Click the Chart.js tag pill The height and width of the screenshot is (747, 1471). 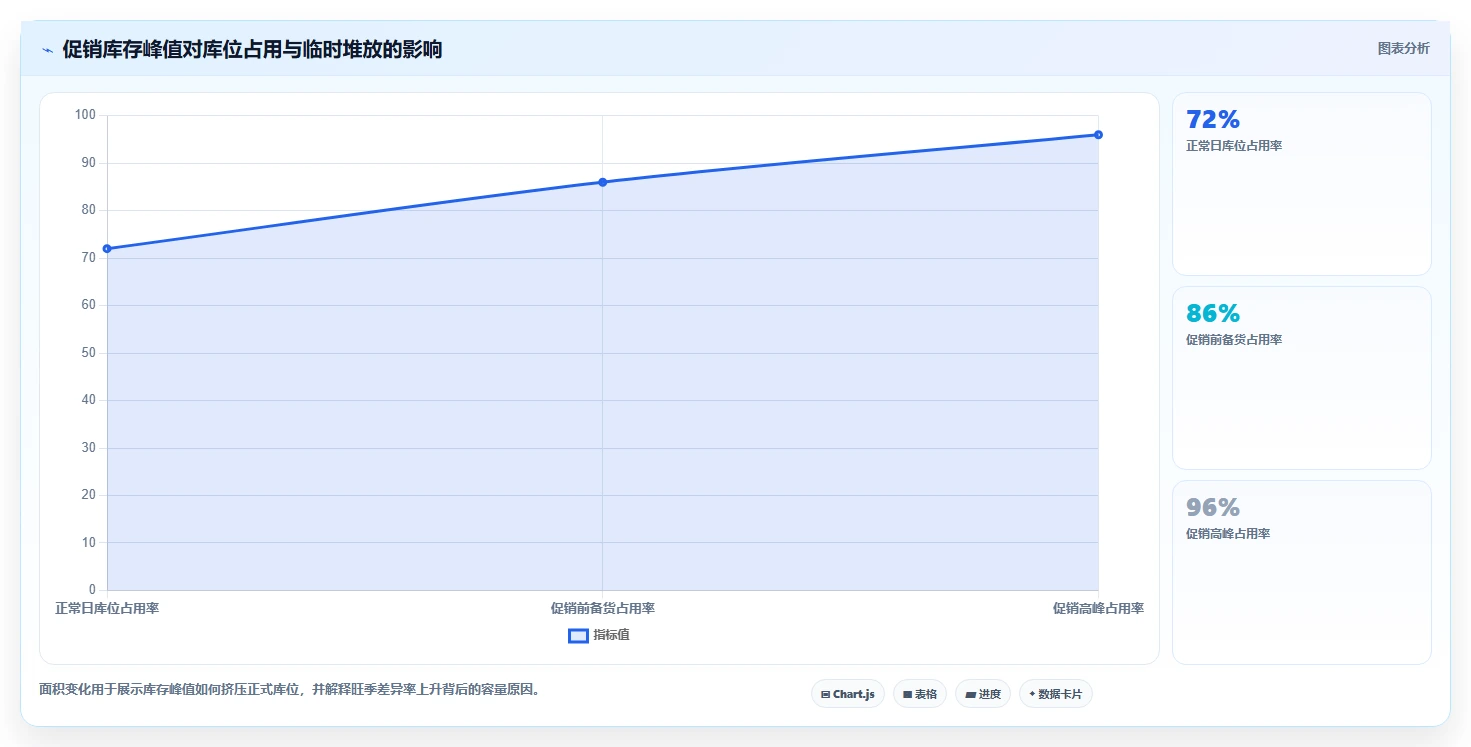(x=848, y=694)
